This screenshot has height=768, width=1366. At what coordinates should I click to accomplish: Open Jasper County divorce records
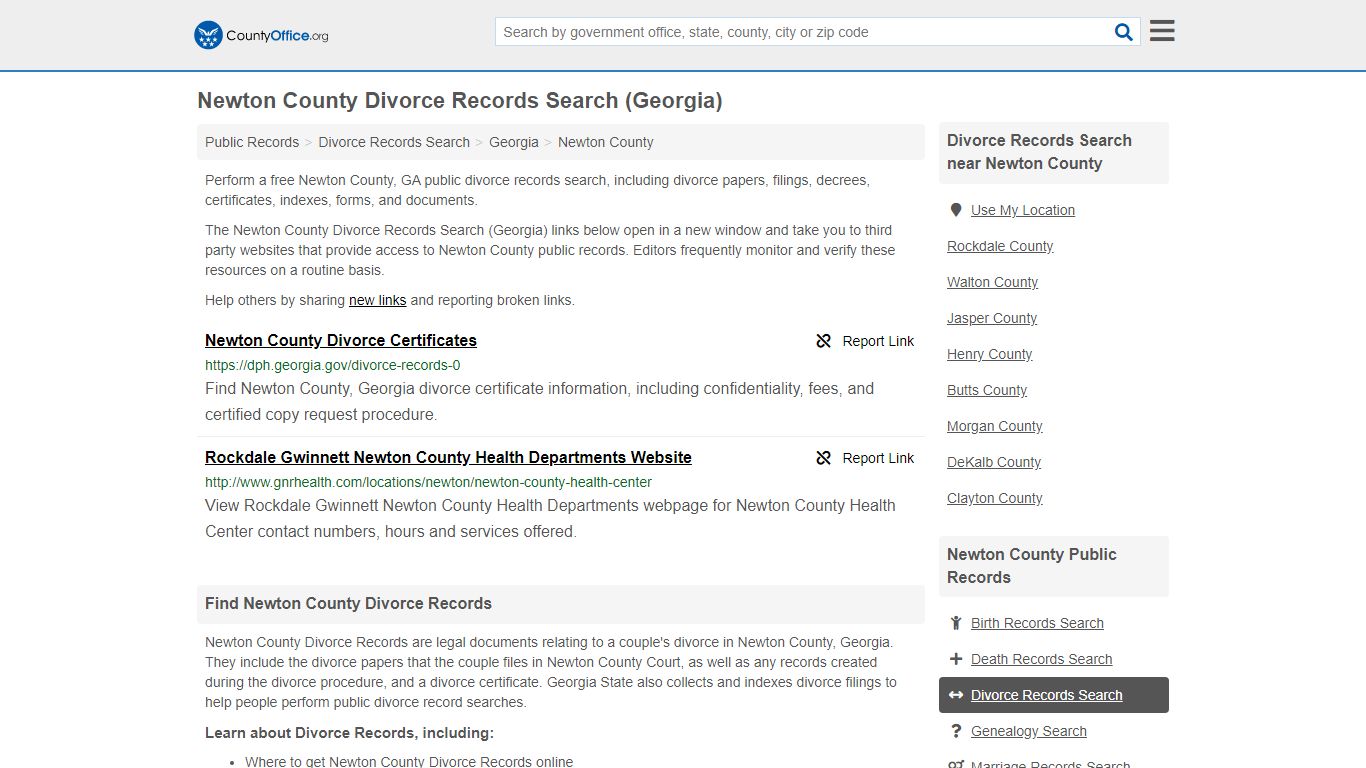(992, 318)
